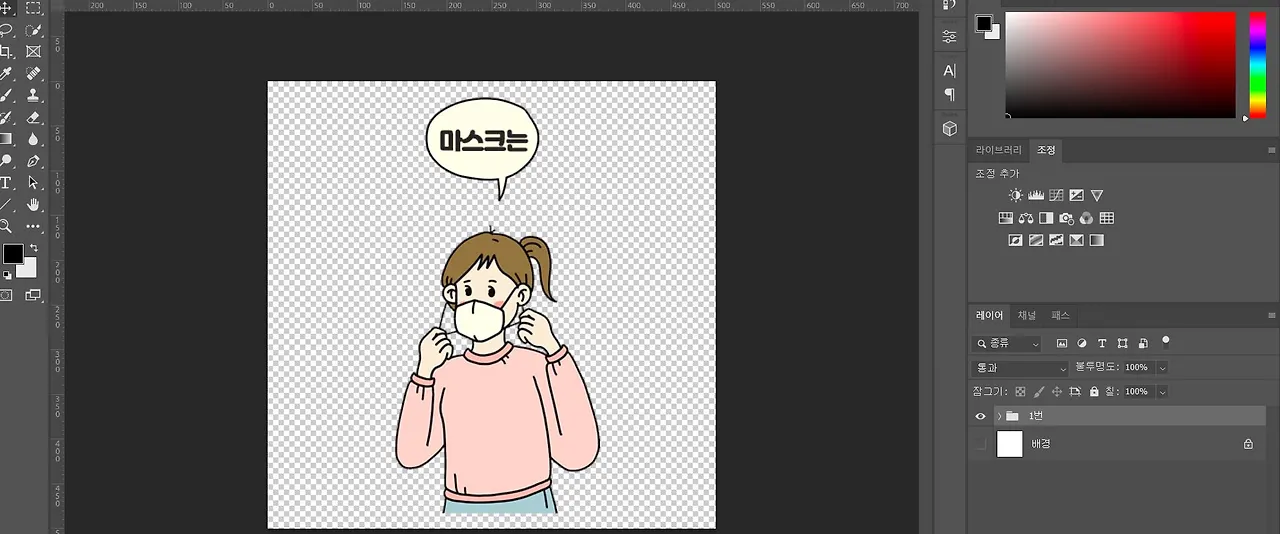Screen dimensions: 1280x534
Task: Add a Levels adjustment
Action: pyautogui.click(x=1036, y=196)
